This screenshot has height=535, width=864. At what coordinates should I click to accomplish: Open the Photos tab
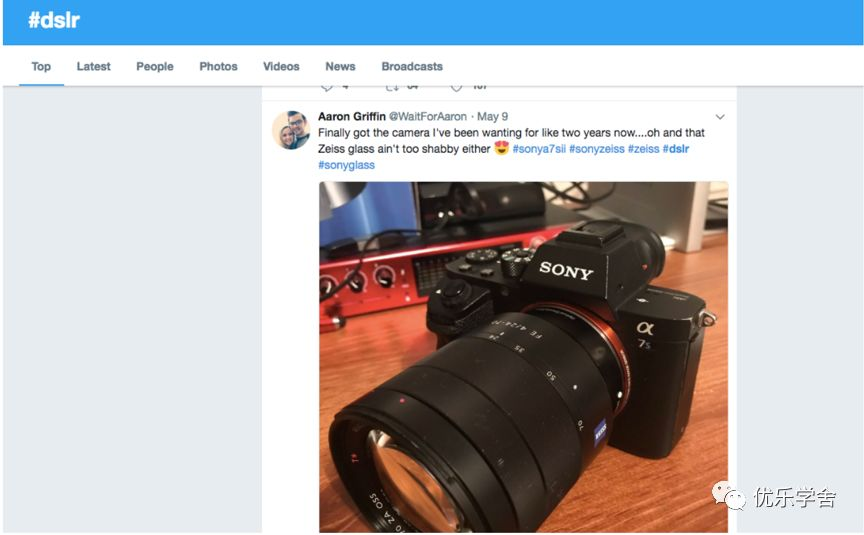(218, 66)
